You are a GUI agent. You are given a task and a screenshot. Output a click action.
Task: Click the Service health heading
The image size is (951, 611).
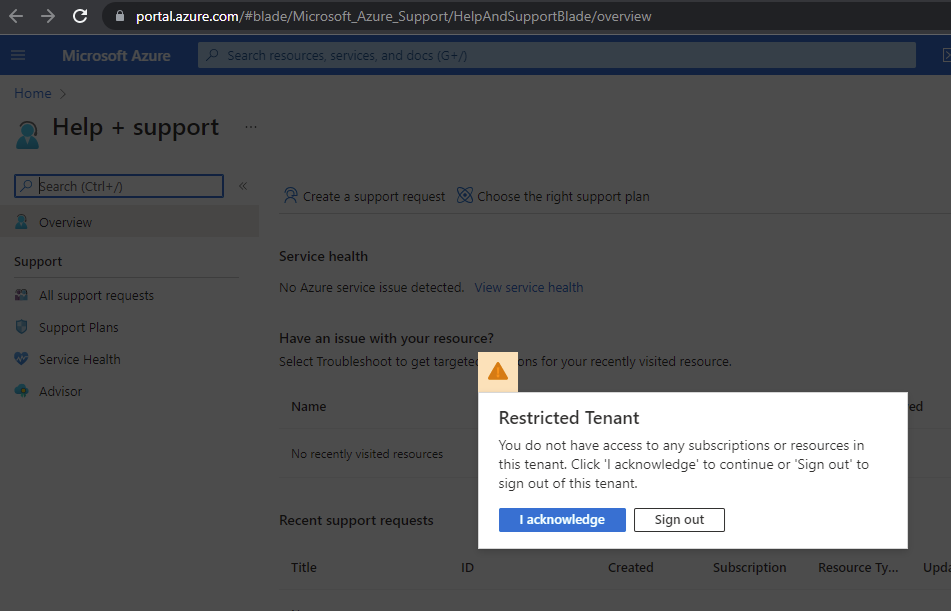323,256
